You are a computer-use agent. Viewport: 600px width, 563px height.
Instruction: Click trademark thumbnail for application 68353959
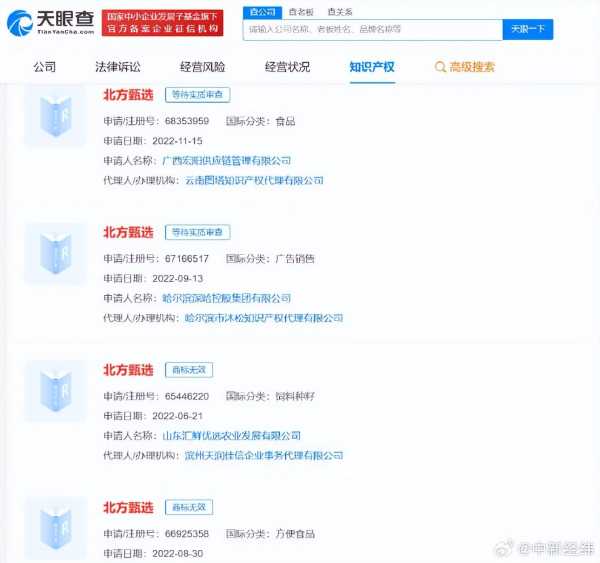[x=56, y=116]
